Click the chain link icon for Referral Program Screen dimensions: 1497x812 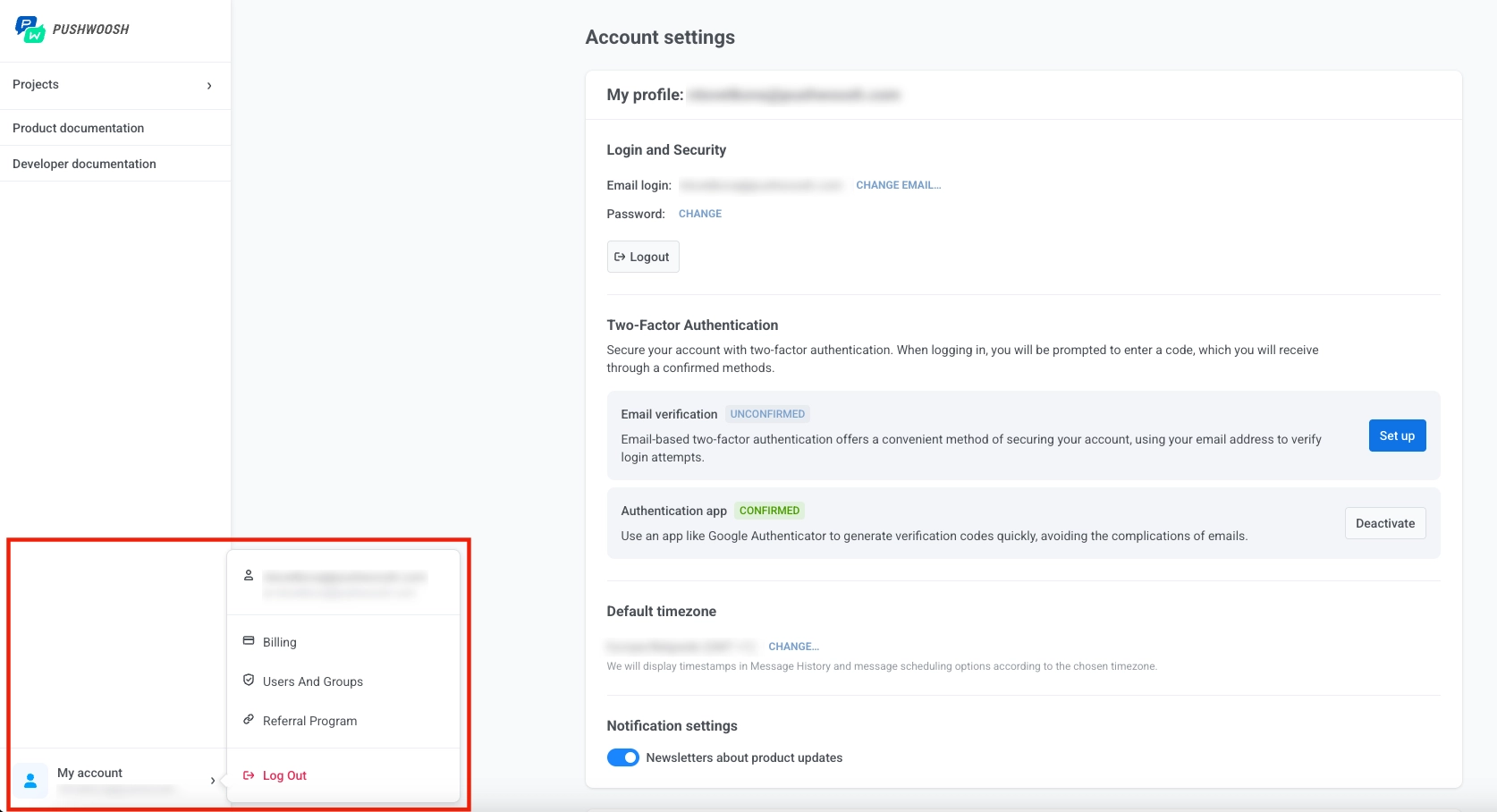(x=248, y=719)
